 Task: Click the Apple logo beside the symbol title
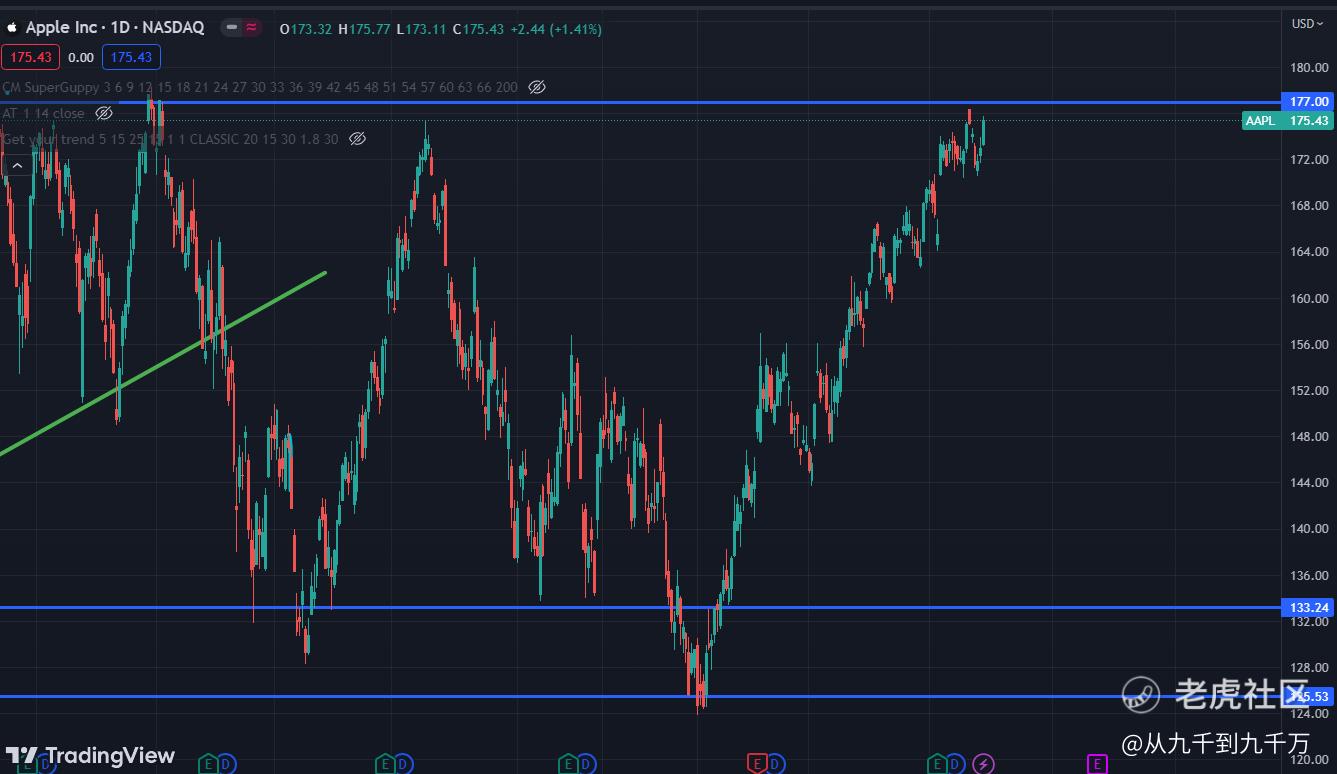point(12,28)
